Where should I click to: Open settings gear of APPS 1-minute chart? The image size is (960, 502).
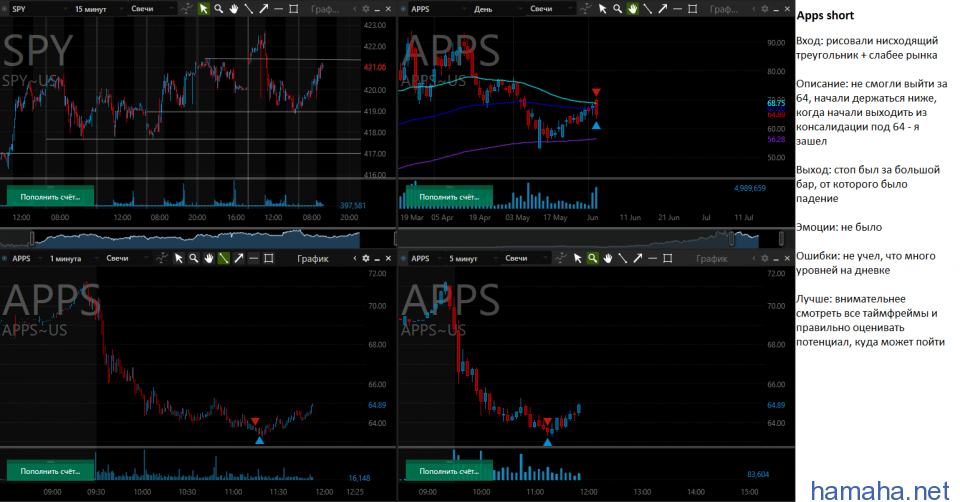pyautogui.click(x=366, y=258)
